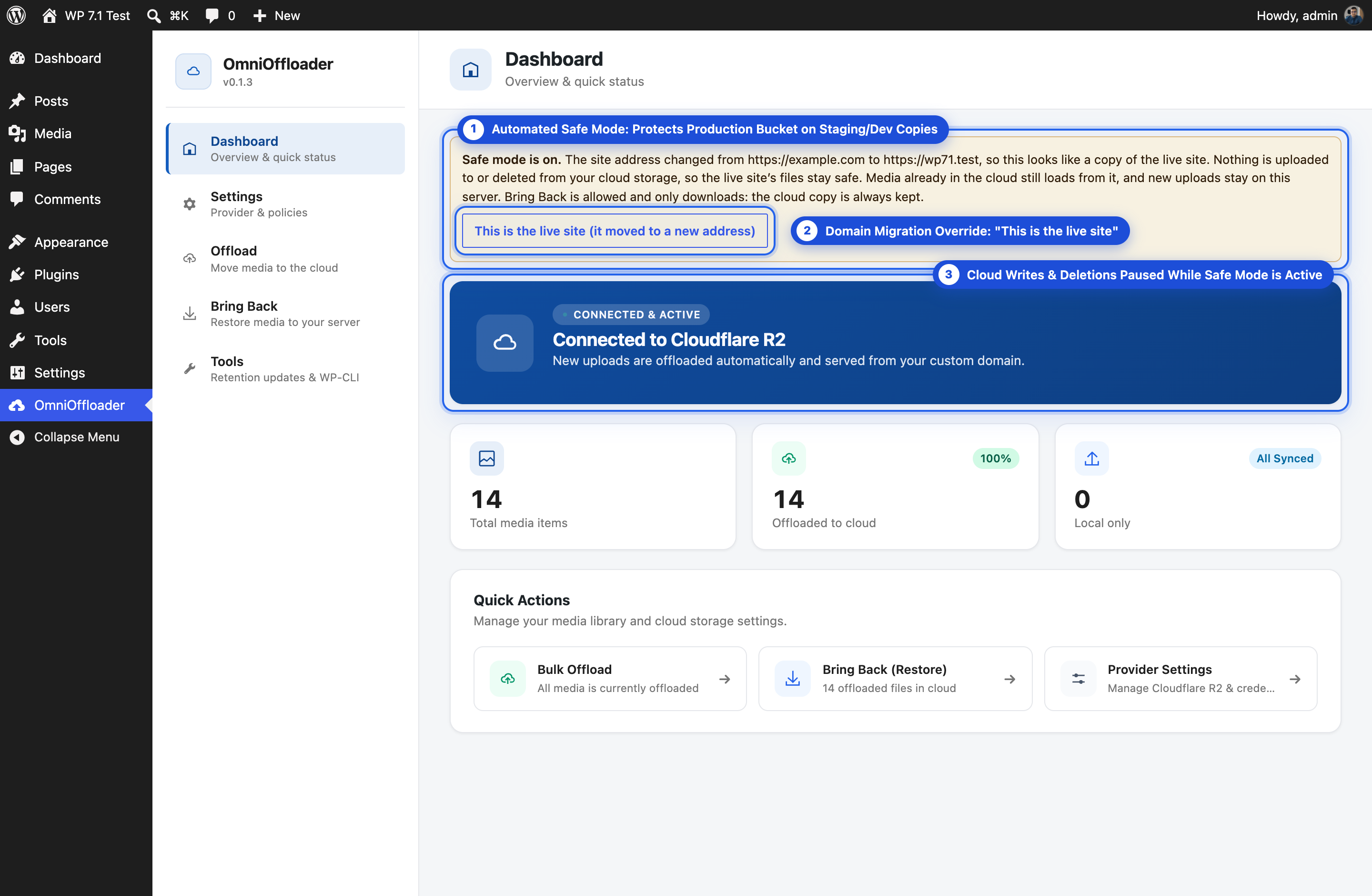The width and height of the screenshot is (1372, 896).
Task: Click This is the live site button
Action: 615,231
